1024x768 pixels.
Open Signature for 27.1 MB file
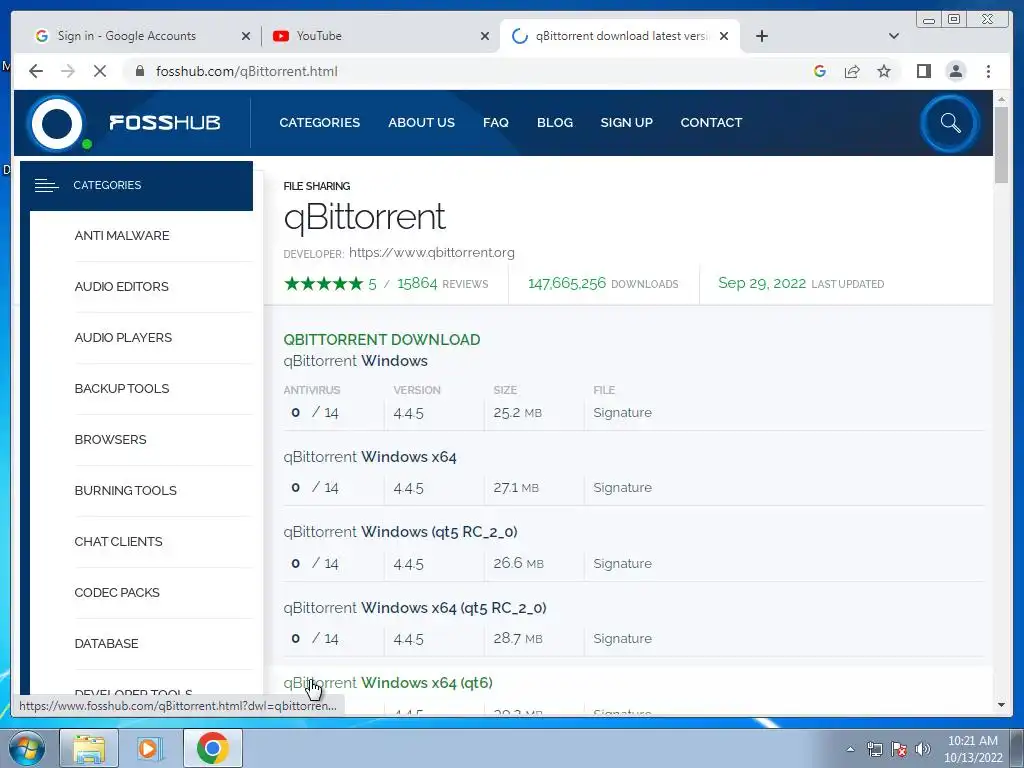click(622, 488)
